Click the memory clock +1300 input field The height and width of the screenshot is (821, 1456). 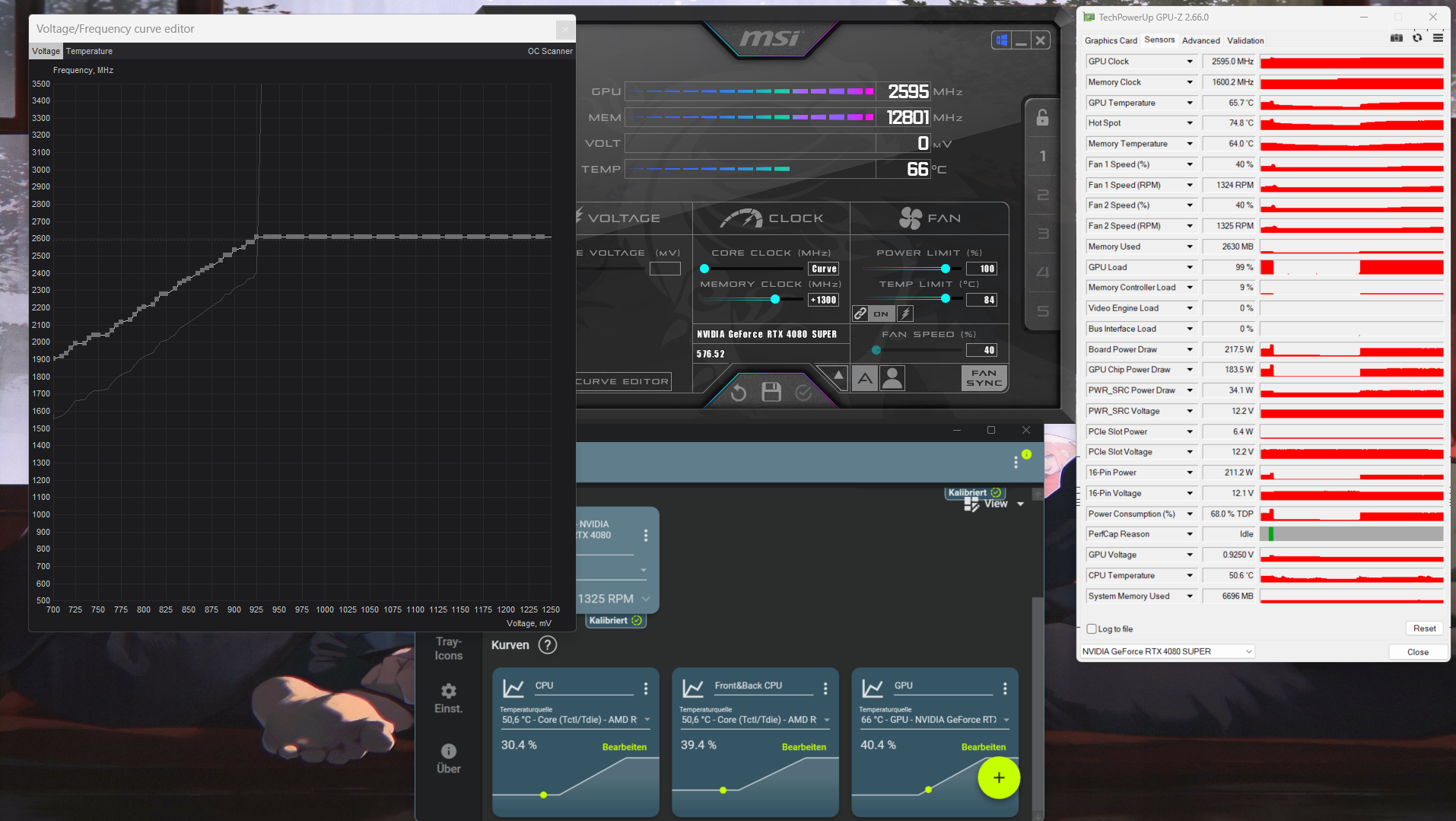824,300
